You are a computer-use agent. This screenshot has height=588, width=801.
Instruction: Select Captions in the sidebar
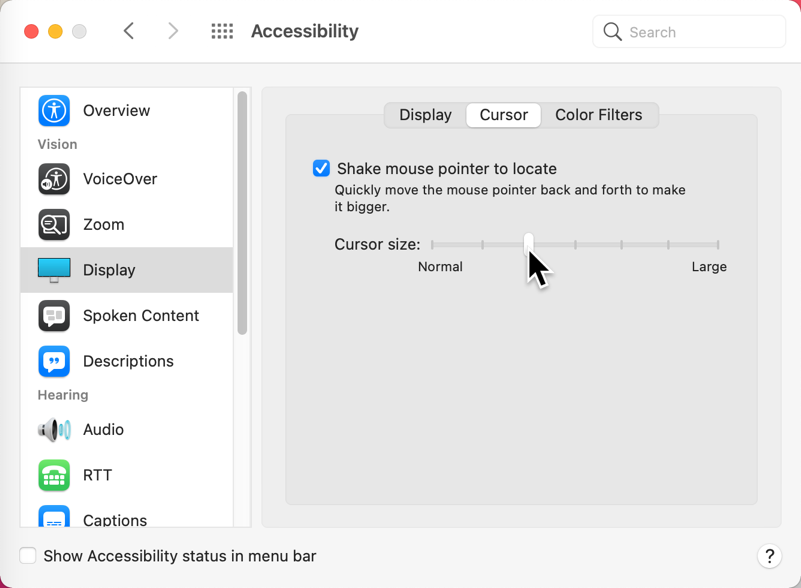[115, 519]
